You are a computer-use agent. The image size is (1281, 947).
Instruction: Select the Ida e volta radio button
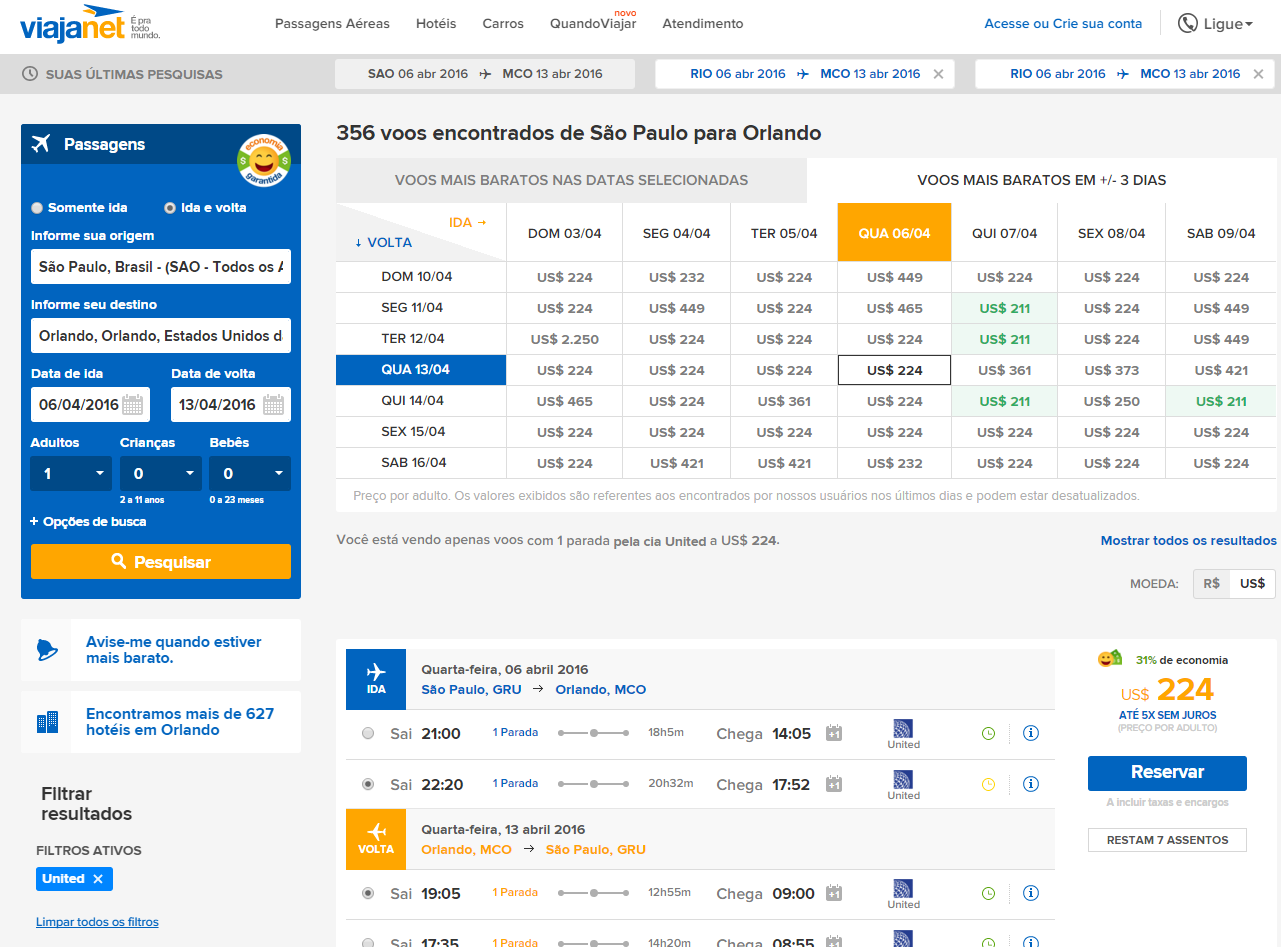click(170, 208)
